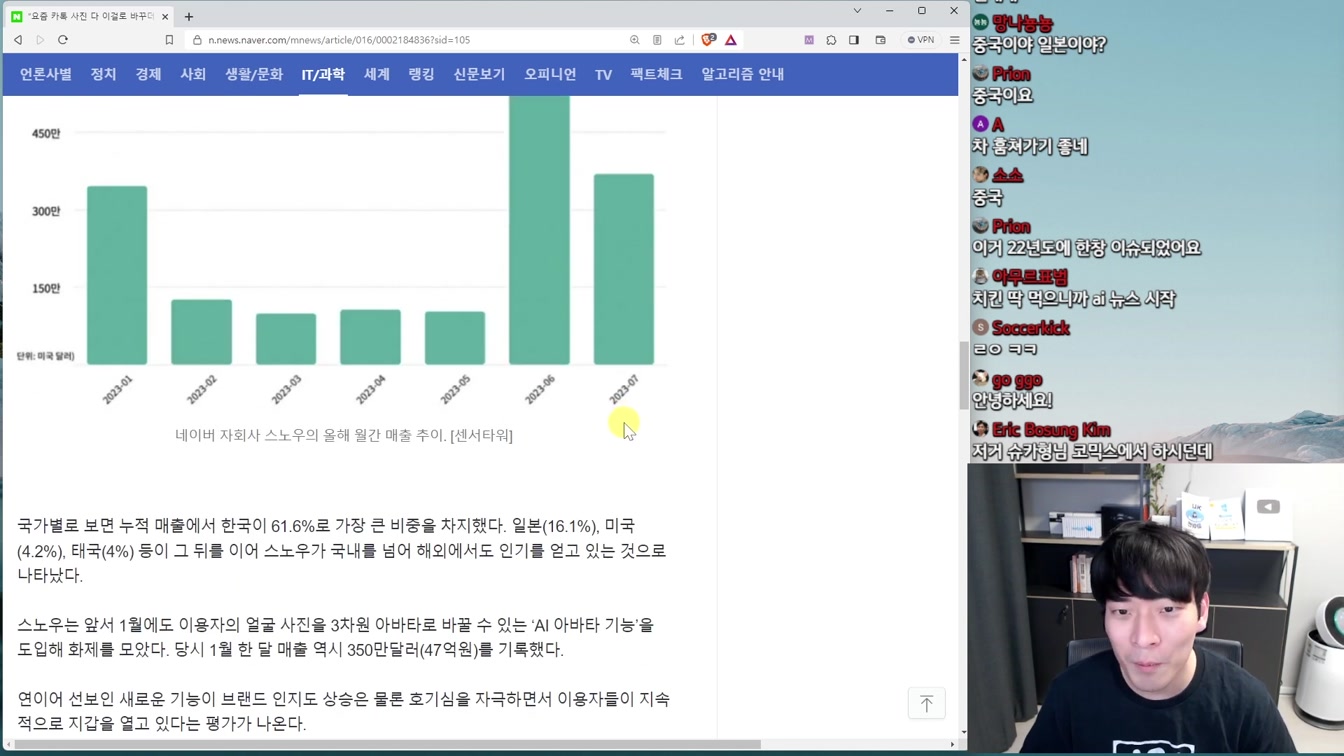Open the 사회 news section
Image resolution: width=1344 pixels, height=756 pixels.
click(193, 74)
